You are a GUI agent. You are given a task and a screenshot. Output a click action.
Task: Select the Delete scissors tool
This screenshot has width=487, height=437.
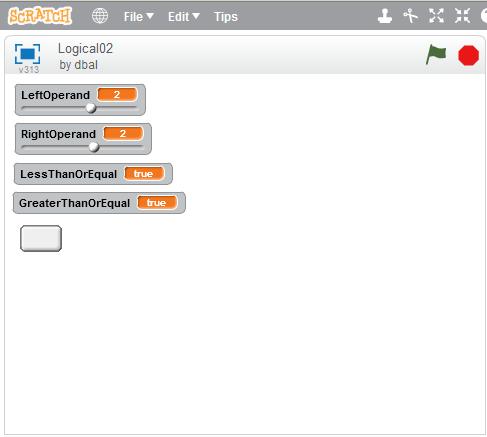click(410, 16)
